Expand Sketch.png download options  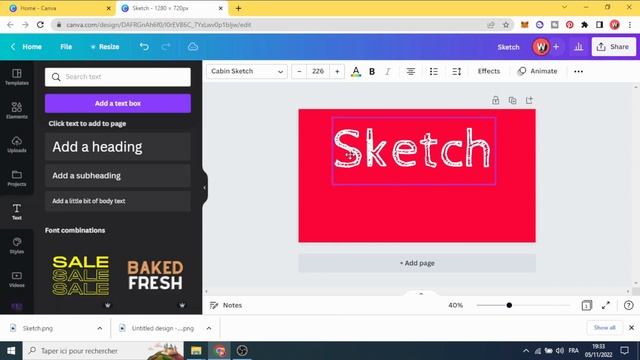click(100, 328)
